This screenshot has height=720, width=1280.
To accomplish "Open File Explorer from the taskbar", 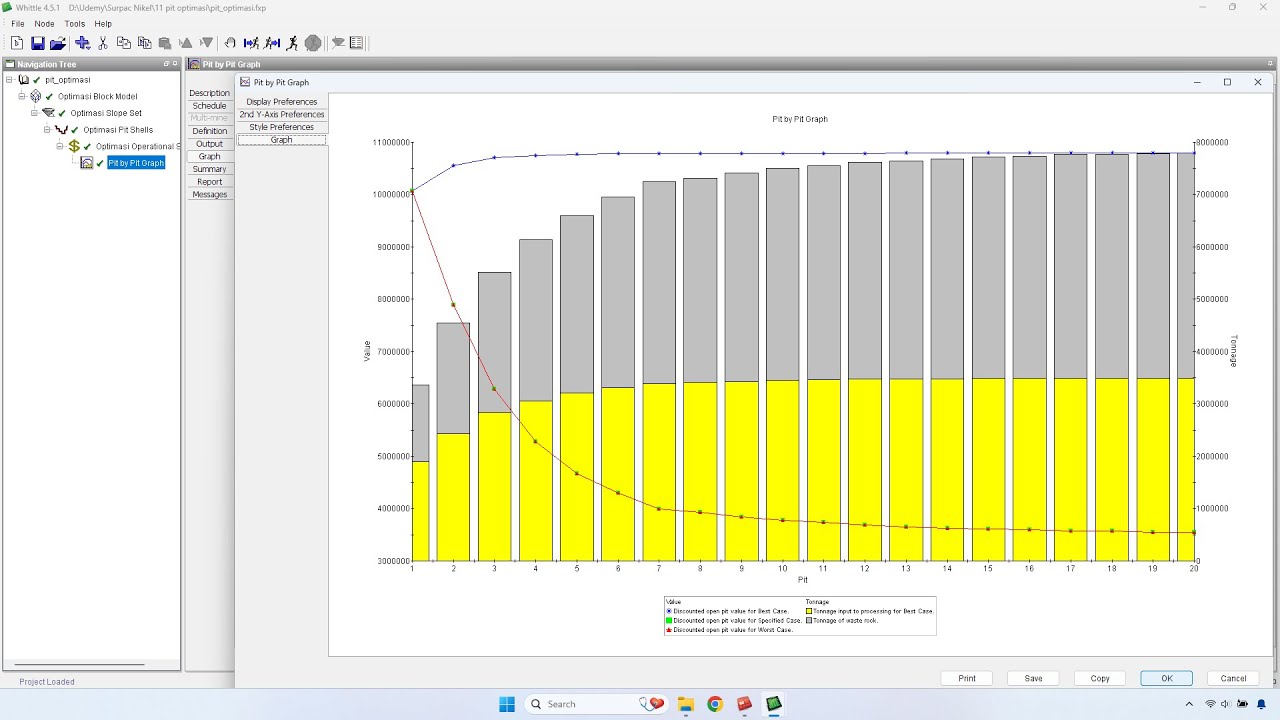I will (685, 704).
